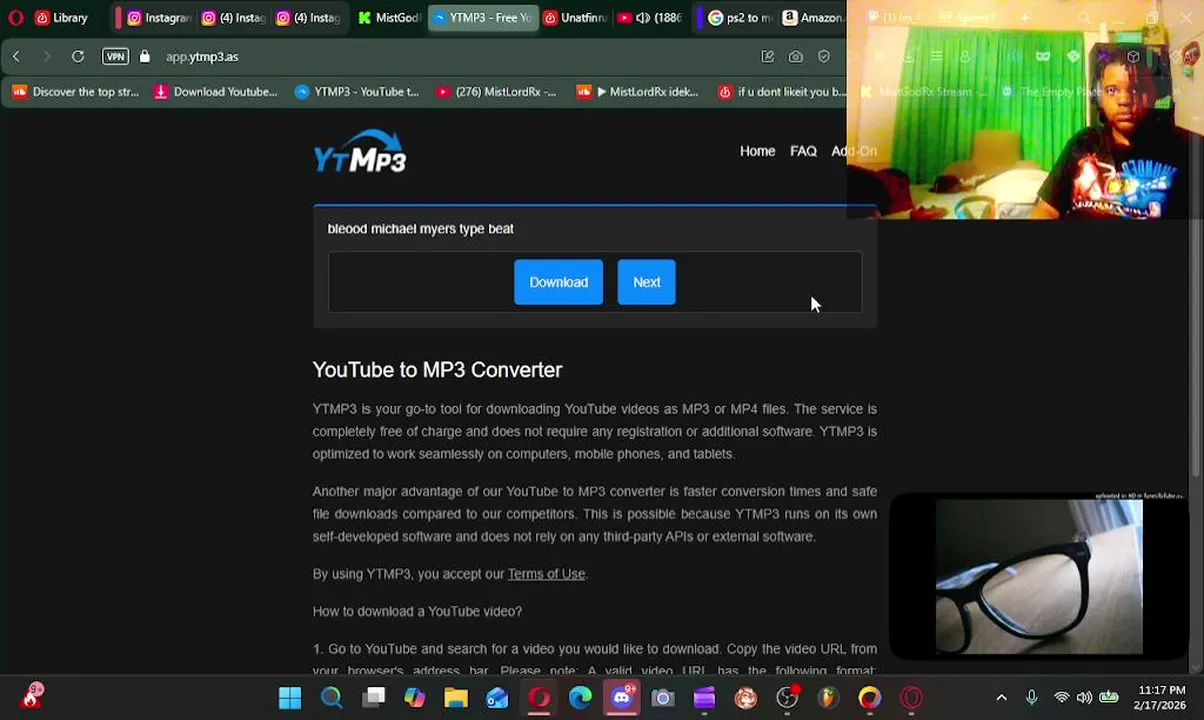This screenshot has height=720, width=1204.
Task: Switch to the Amazon tab
Action: 813,18
